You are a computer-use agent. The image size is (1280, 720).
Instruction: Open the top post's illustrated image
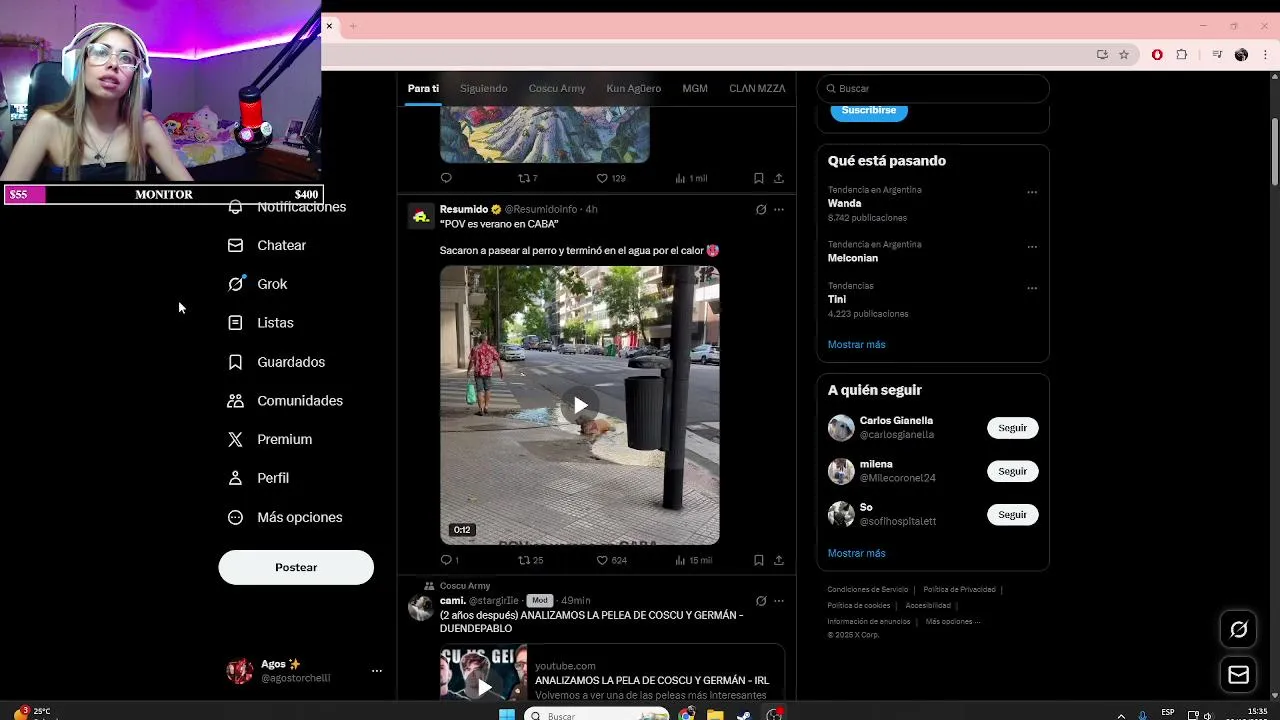pos(545,135)
